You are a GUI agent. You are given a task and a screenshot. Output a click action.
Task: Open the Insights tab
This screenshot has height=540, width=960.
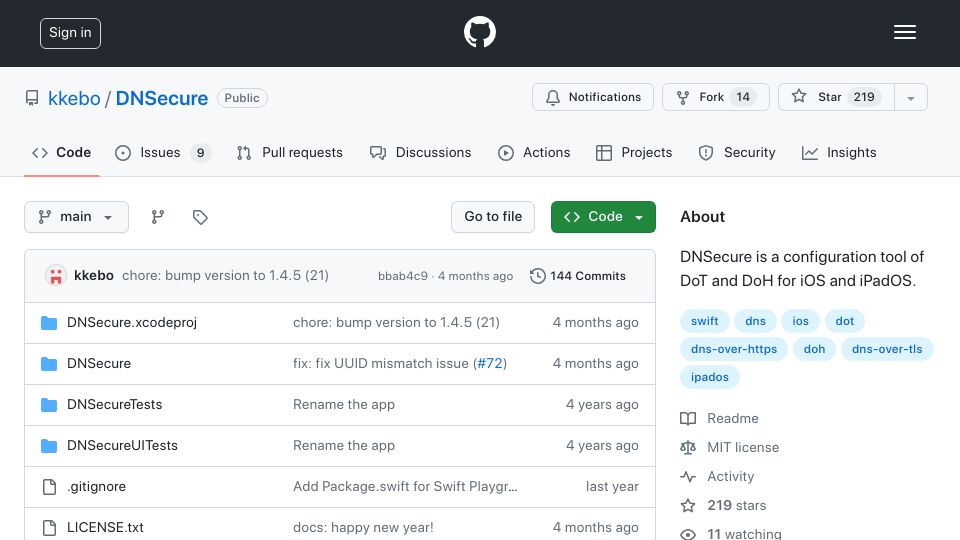click(839, 152)
